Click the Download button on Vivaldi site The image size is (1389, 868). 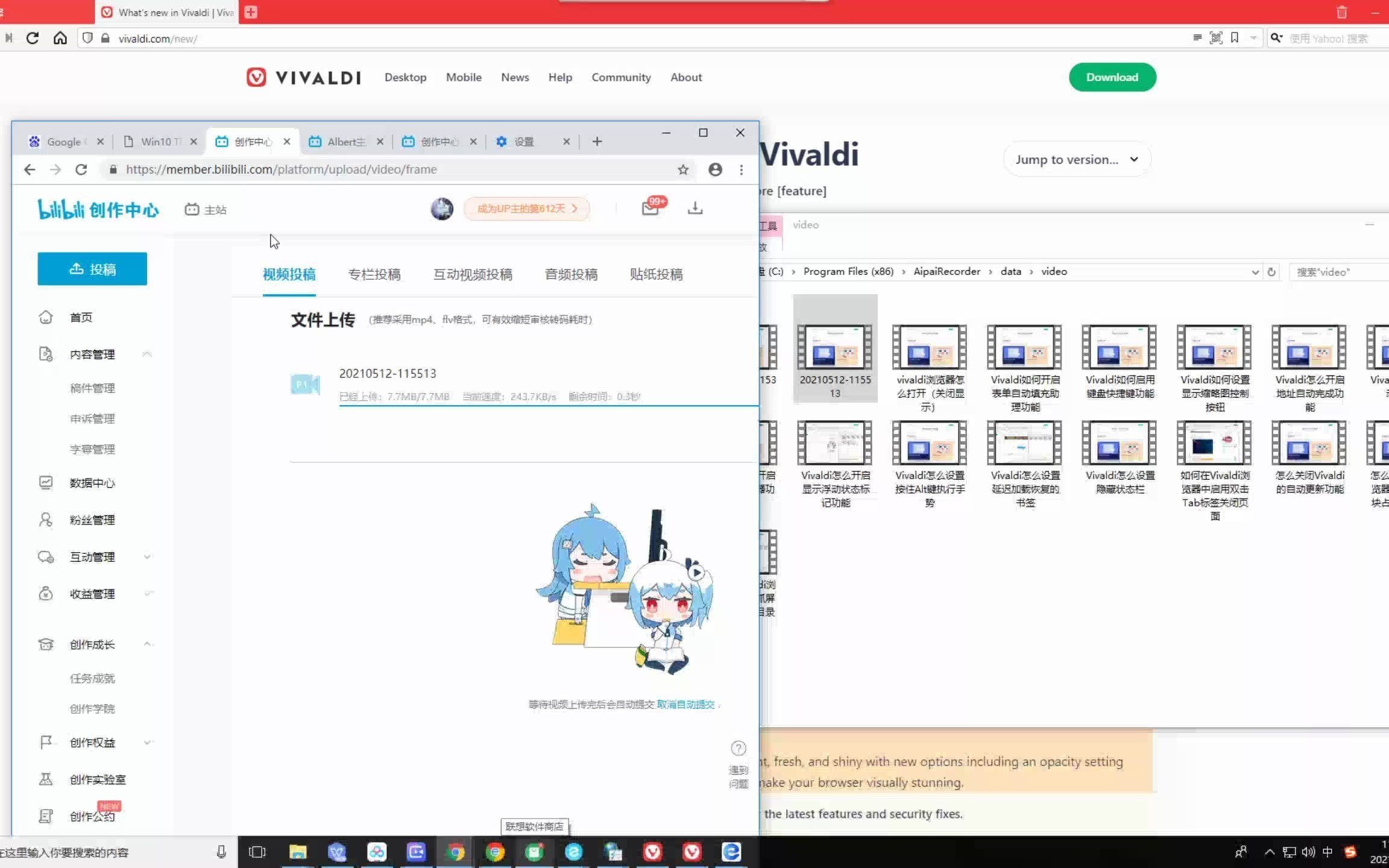(x=1112, y=77)
